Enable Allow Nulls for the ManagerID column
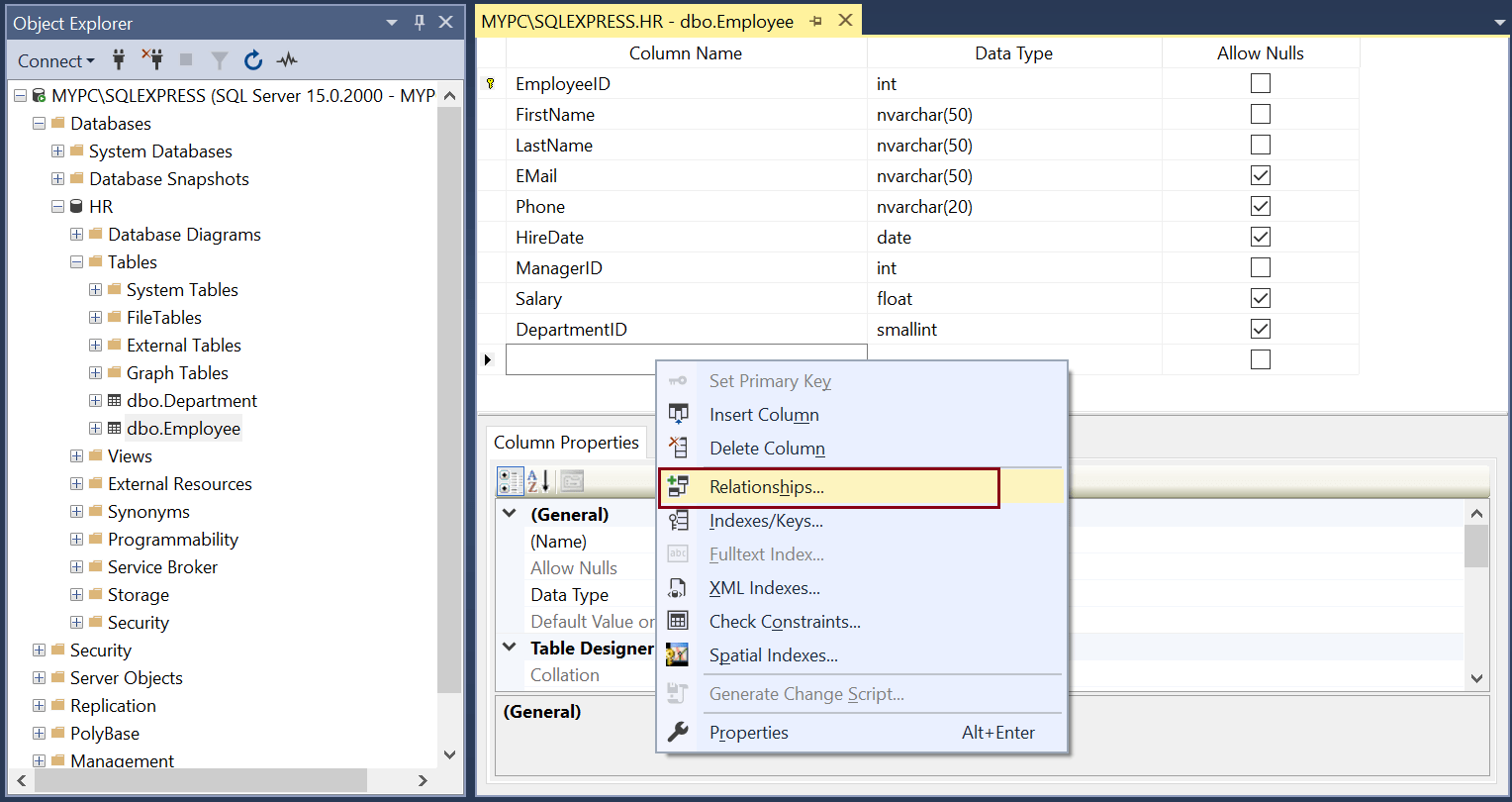Viewport: 1512px width, 802px height. (1260, 268)
